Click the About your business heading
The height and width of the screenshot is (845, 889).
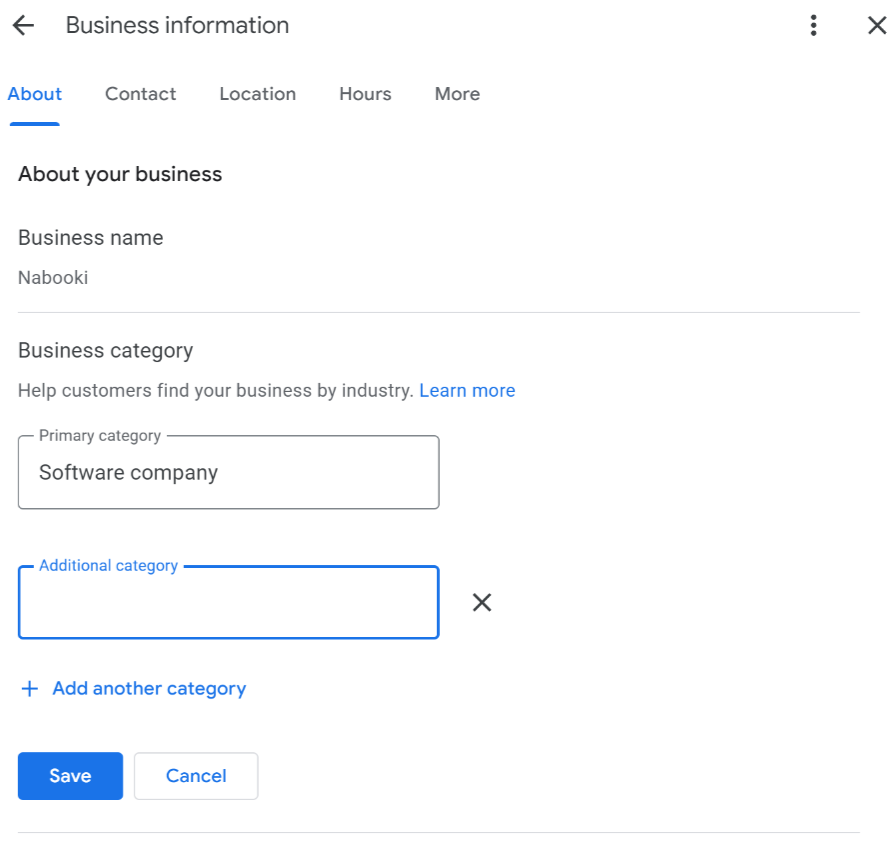coord(120,174)
